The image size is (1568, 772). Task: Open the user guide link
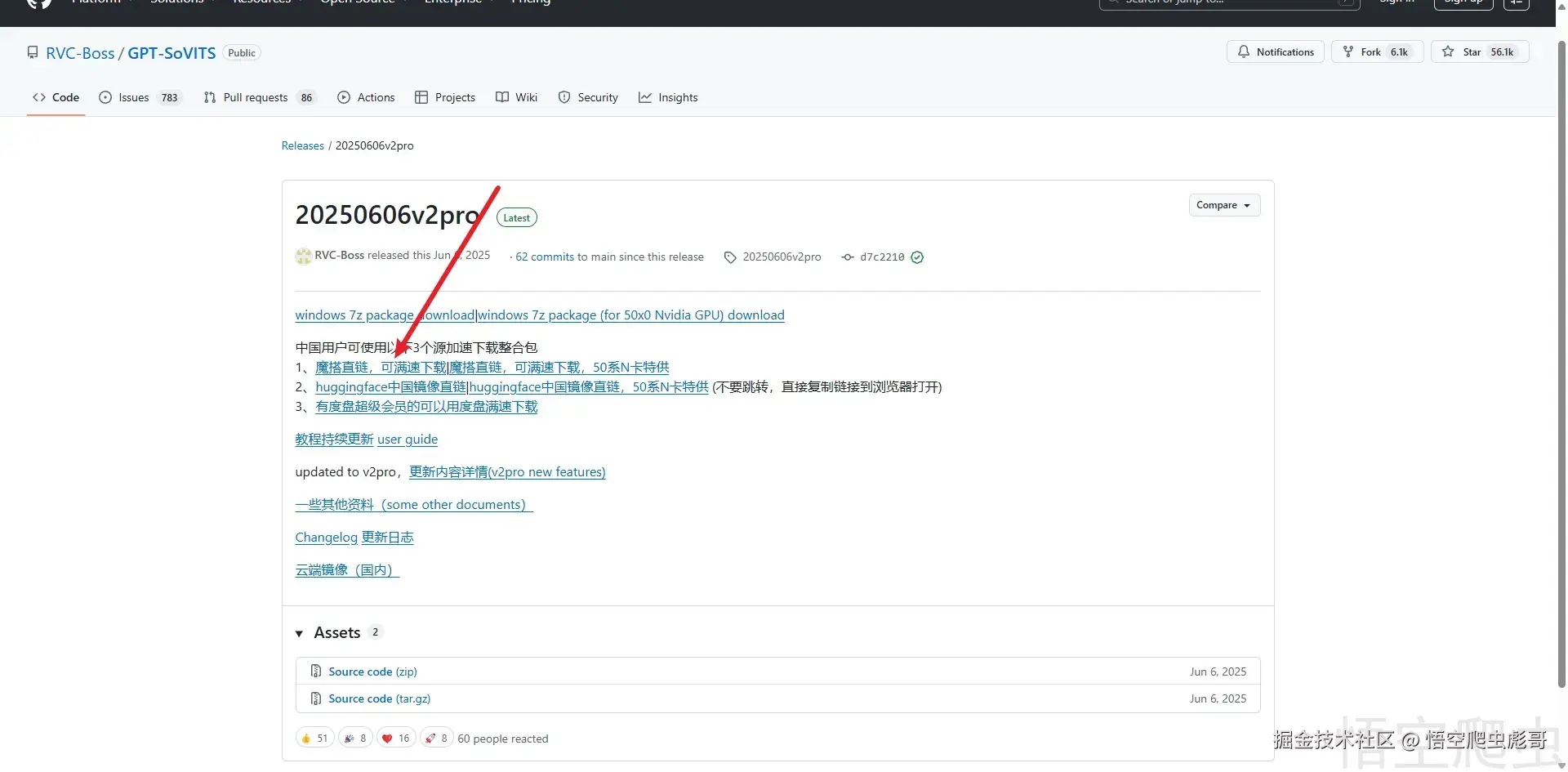coord(408,440)
